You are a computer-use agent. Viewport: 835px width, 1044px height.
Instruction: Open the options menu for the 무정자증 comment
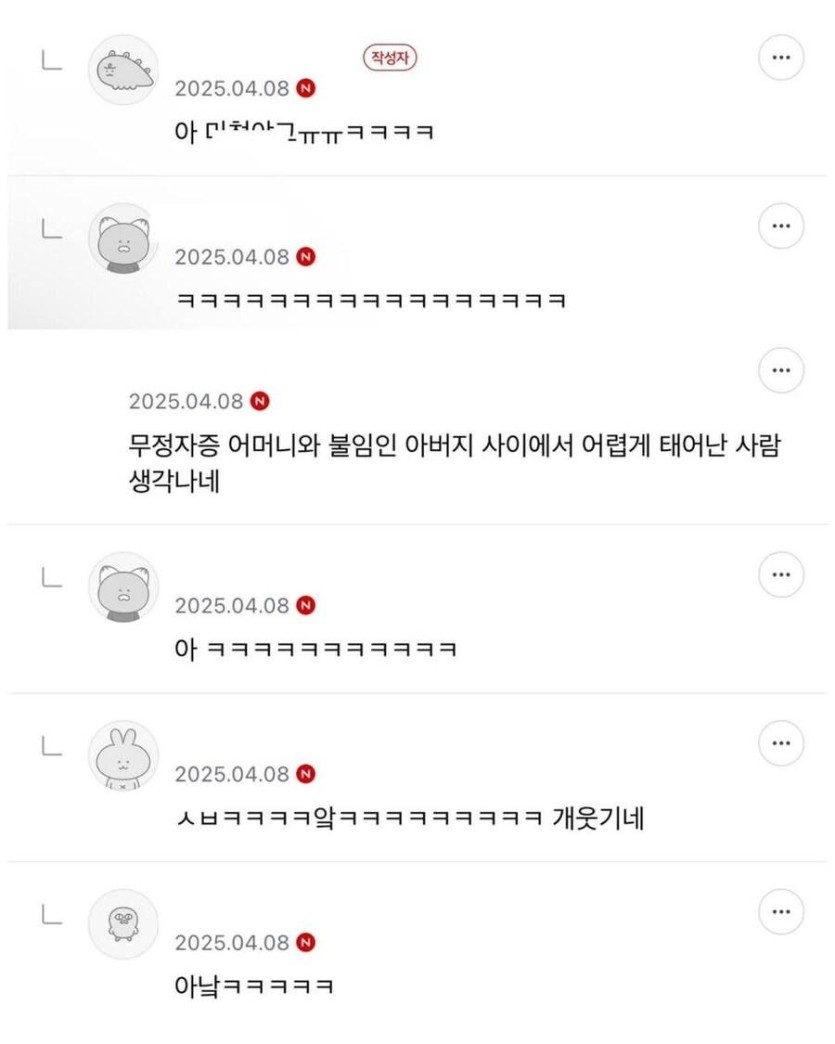click(781, 371)
